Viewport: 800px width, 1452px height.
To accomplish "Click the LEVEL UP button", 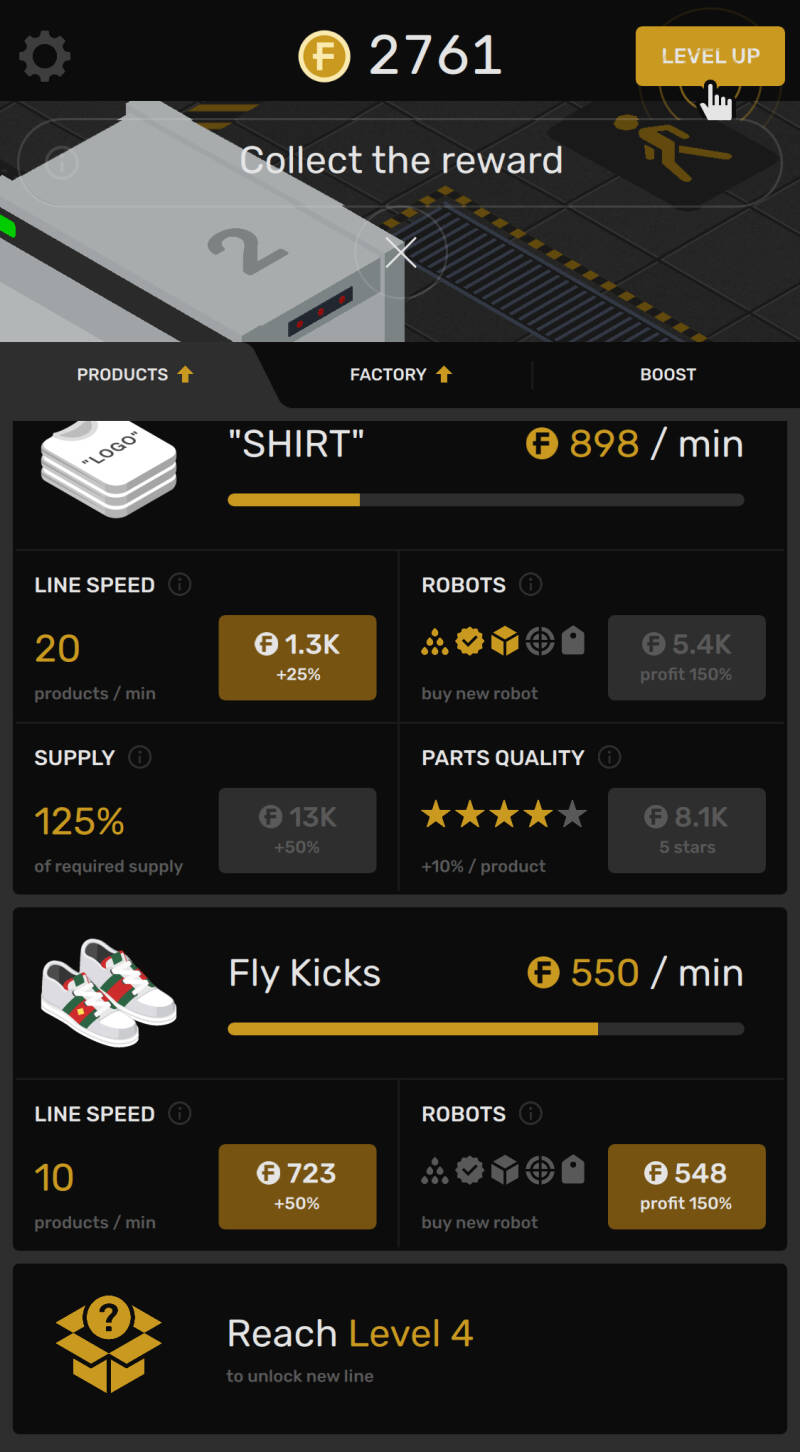I will tap(710, 56).
